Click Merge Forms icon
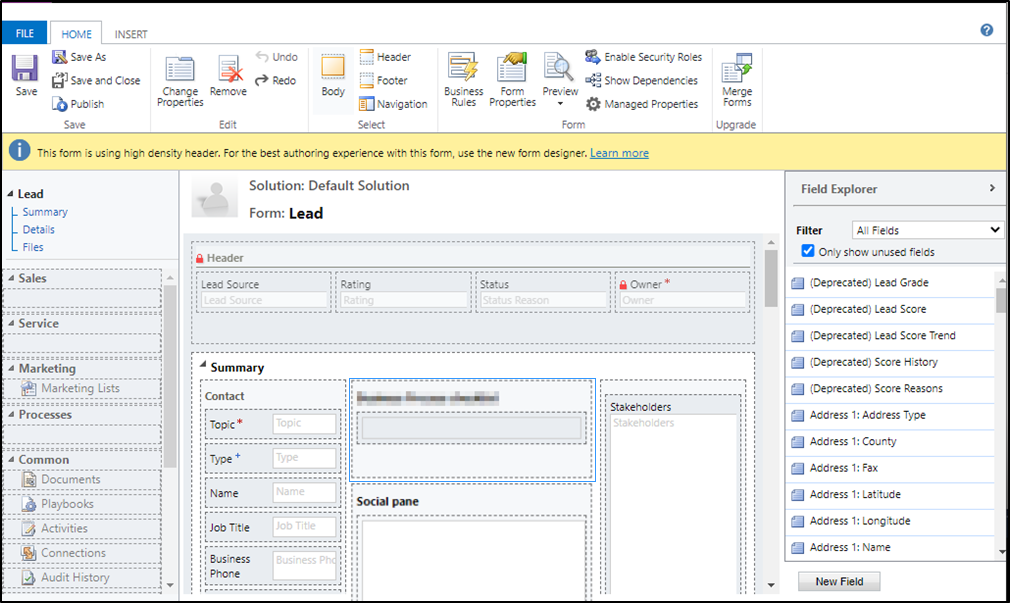Viewport: 1010px width, 603px height. [737, 70]
